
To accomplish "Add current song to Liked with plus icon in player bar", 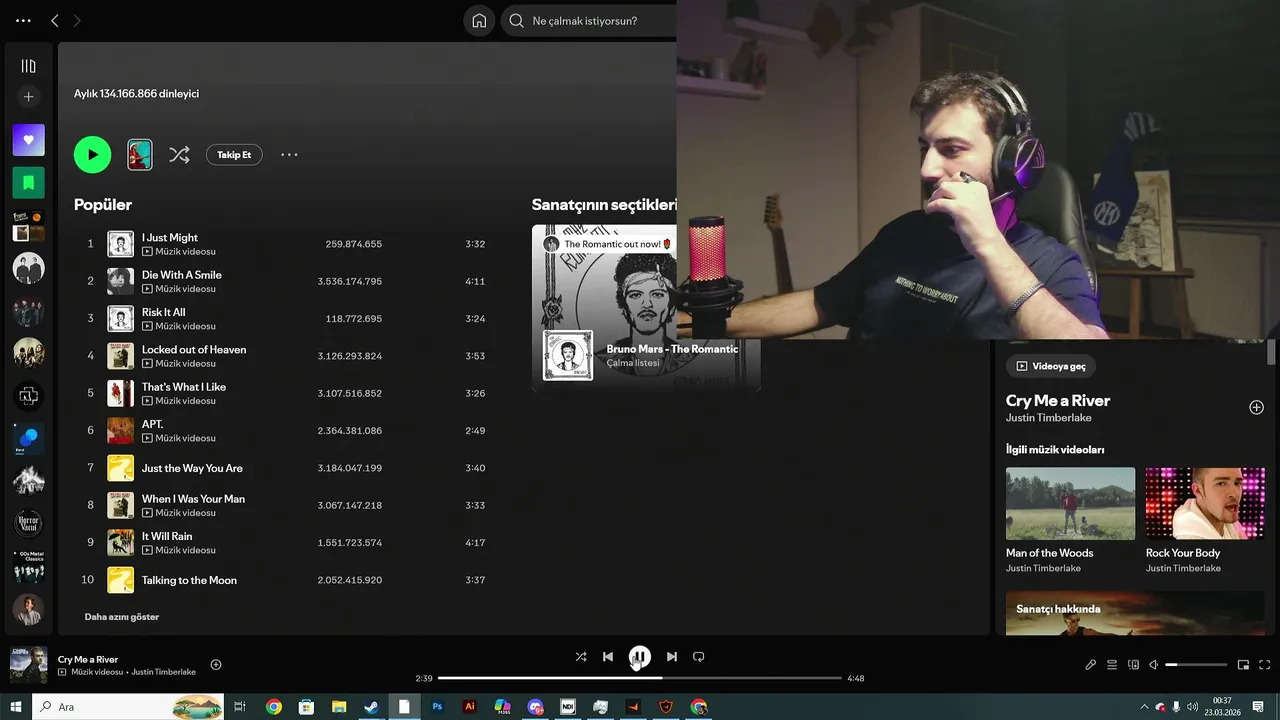I will click(216, 665).
